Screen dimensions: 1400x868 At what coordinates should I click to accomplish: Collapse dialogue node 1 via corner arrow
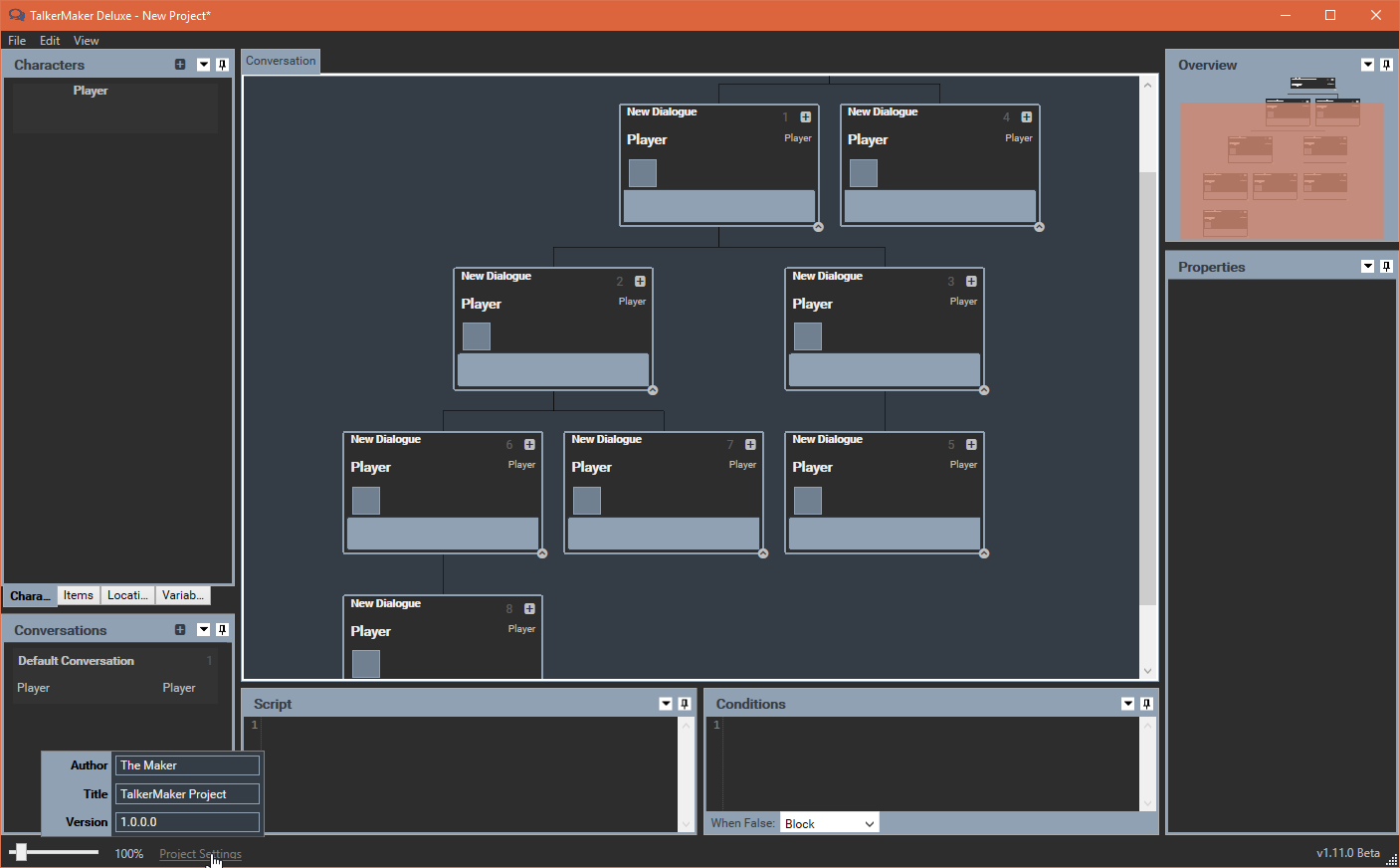pos(818,227)
